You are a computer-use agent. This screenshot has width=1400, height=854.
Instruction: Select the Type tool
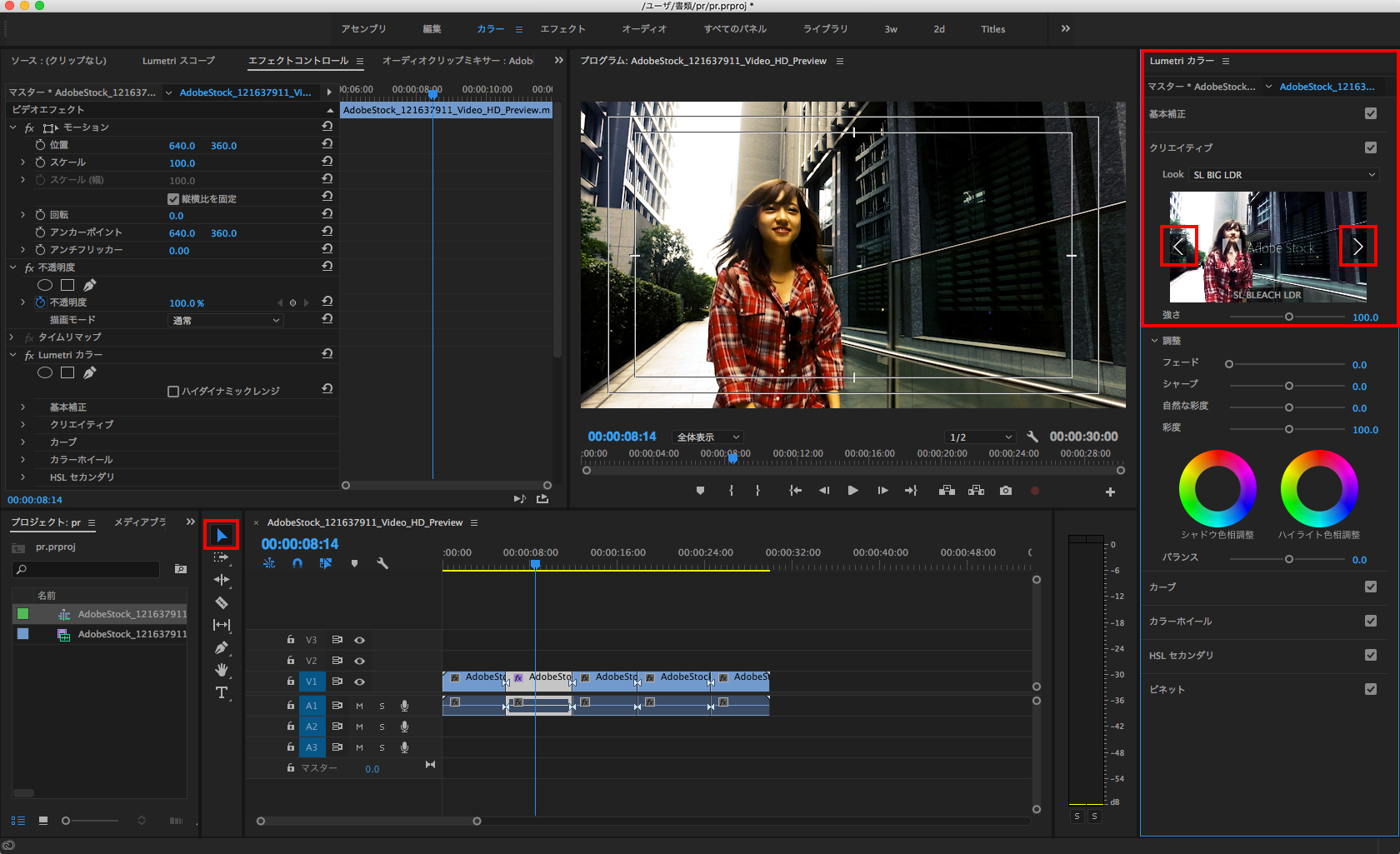click(x=221, y=693)
